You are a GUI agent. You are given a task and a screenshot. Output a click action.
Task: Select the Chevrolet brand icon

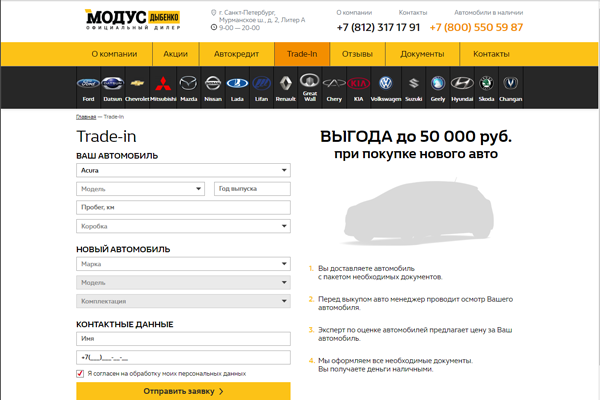(138, 86)
